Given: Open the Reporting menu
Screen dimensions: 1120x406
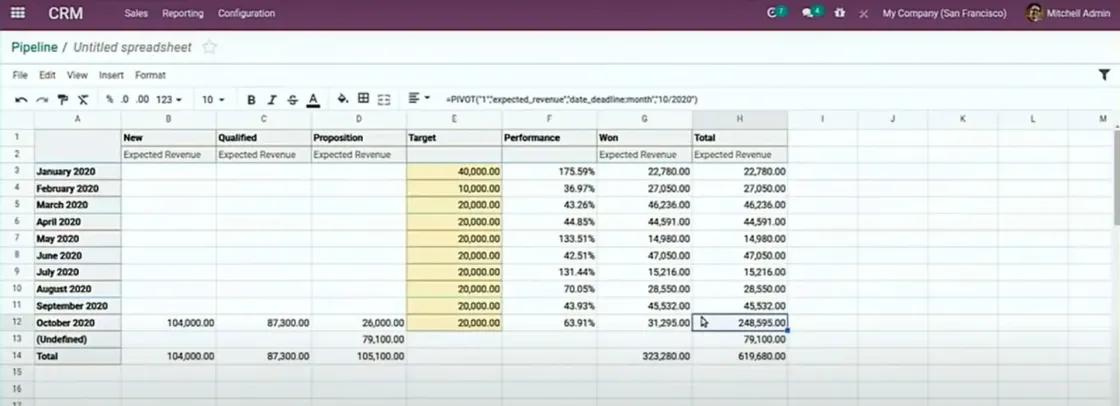Looking at the screenshot, I should (x=183, y=13).
